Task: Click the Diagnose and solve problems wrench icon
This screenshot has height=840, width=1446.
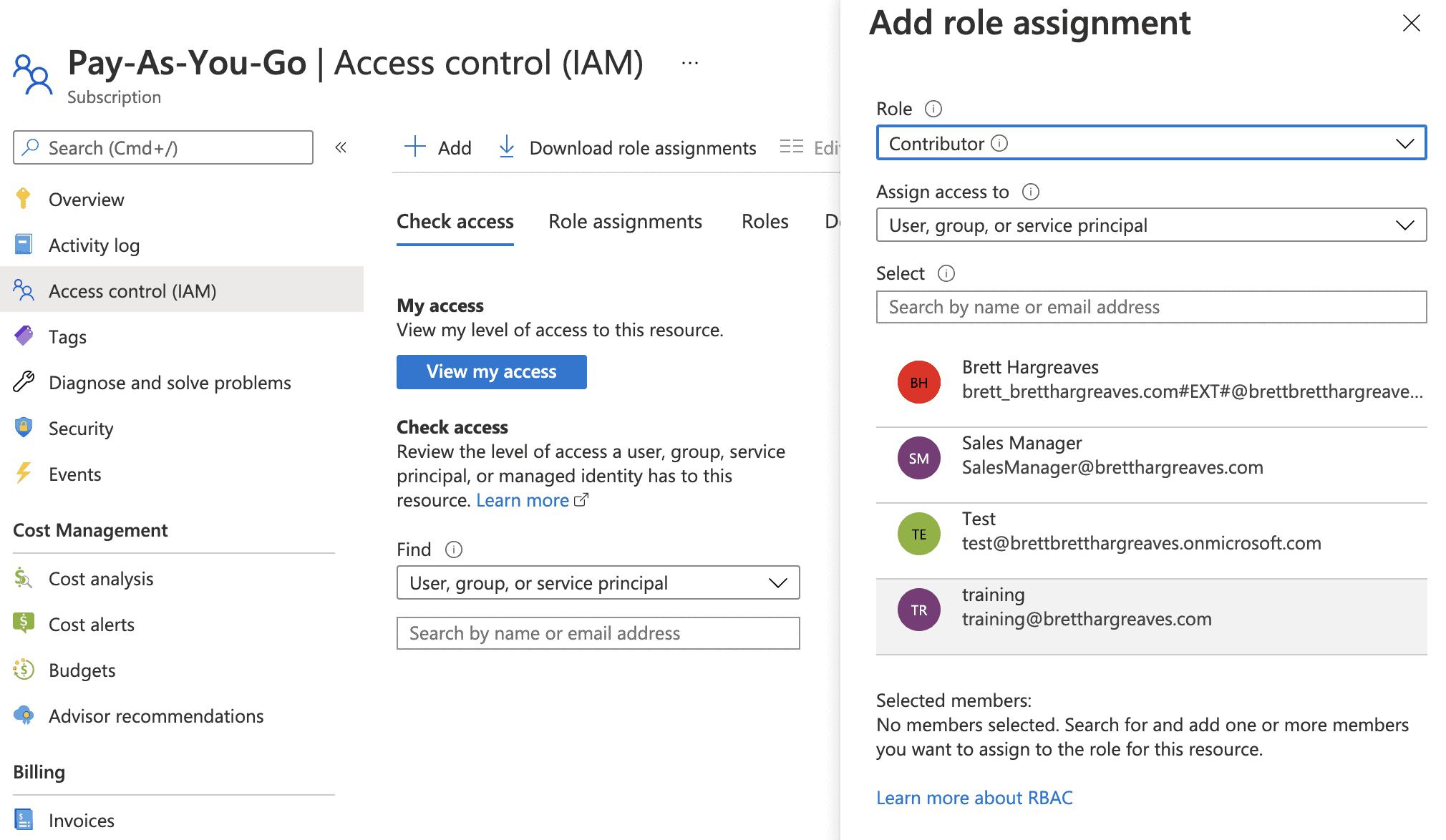Action: pos(24,382)
